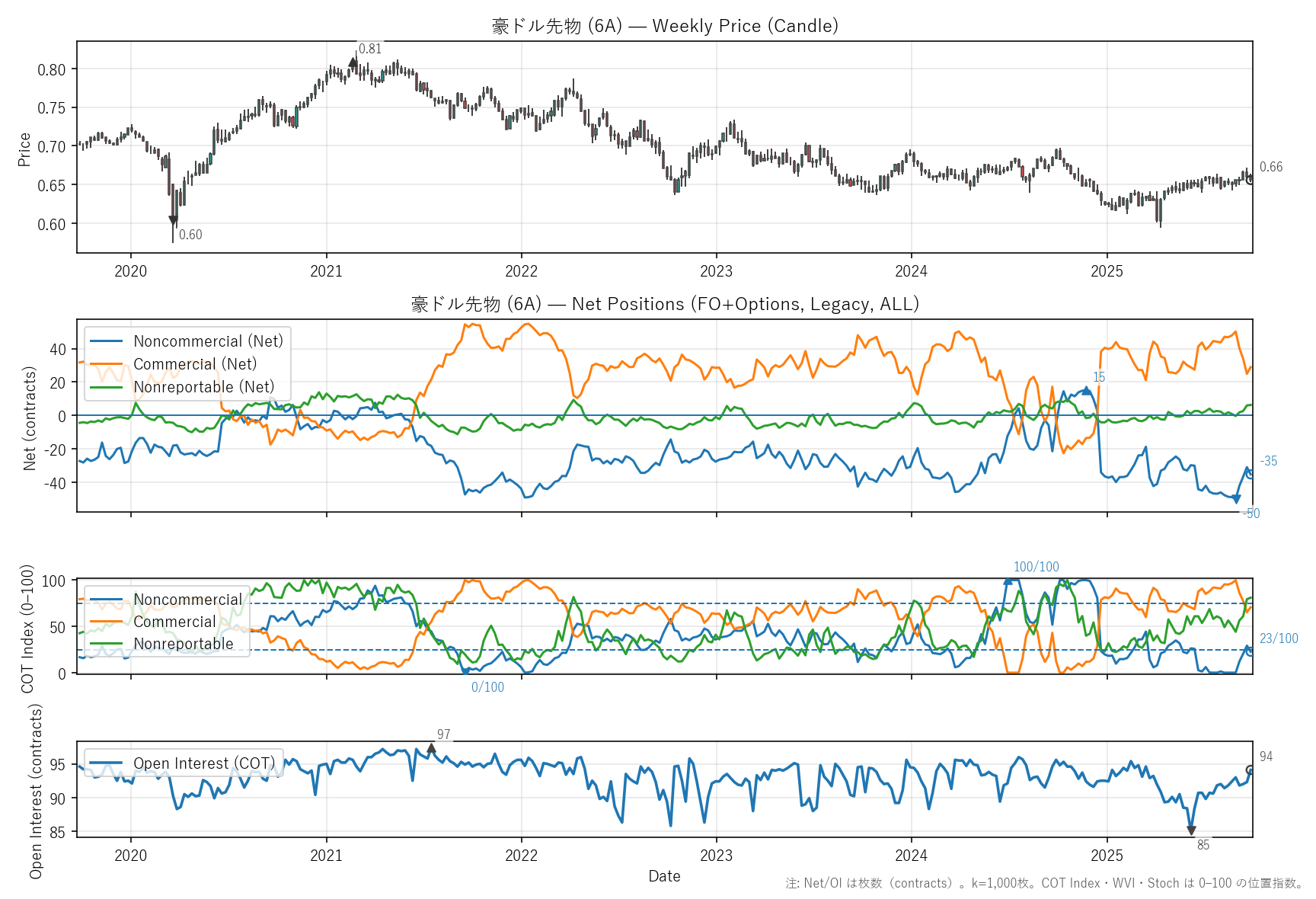This screenshot has height=899, width=1316.
Task: Click the open interest peak marker labeled 97
Action: [431, 749]
